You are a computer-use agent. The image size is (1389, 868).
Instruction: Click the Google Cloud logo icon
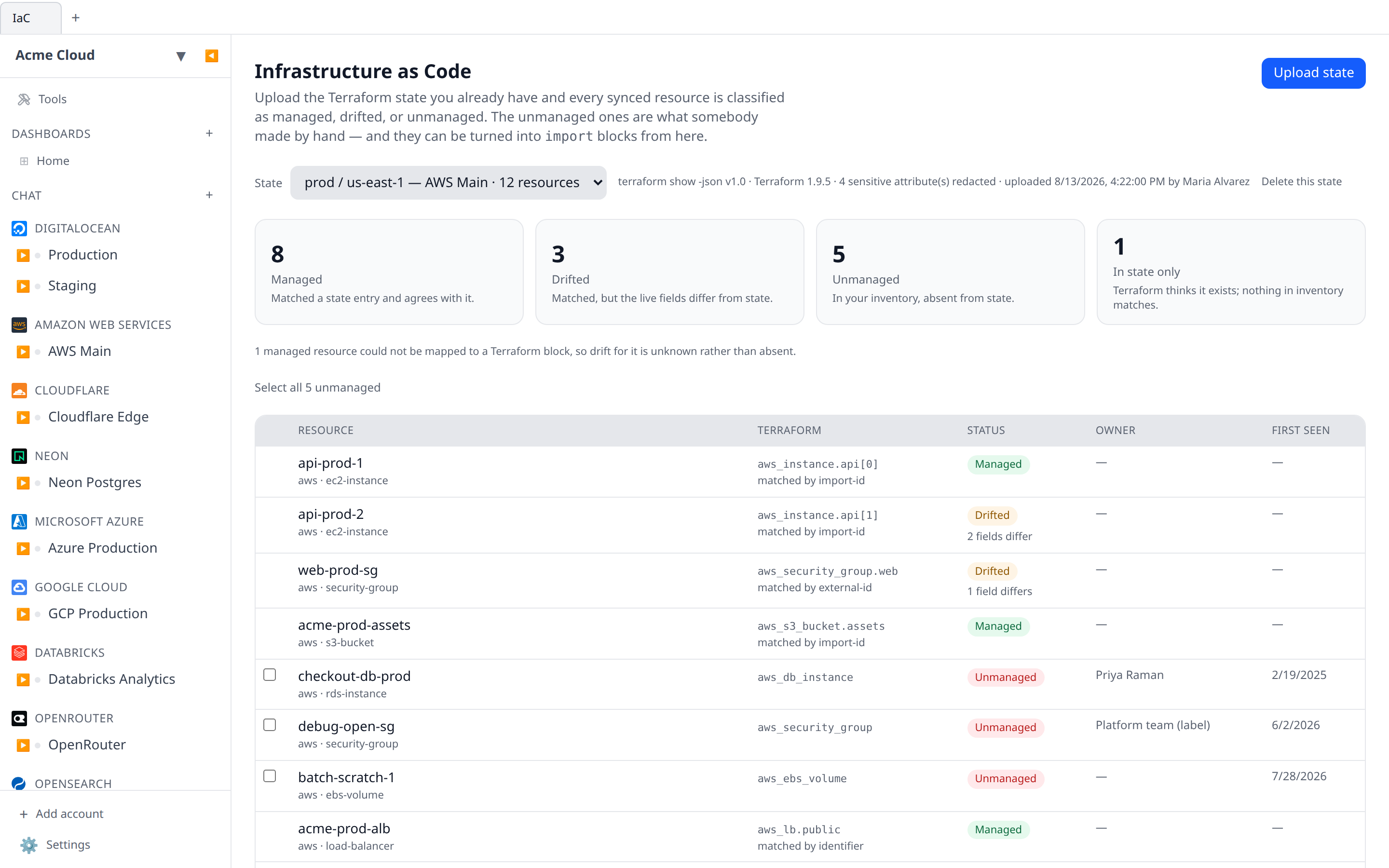(19, 587)
